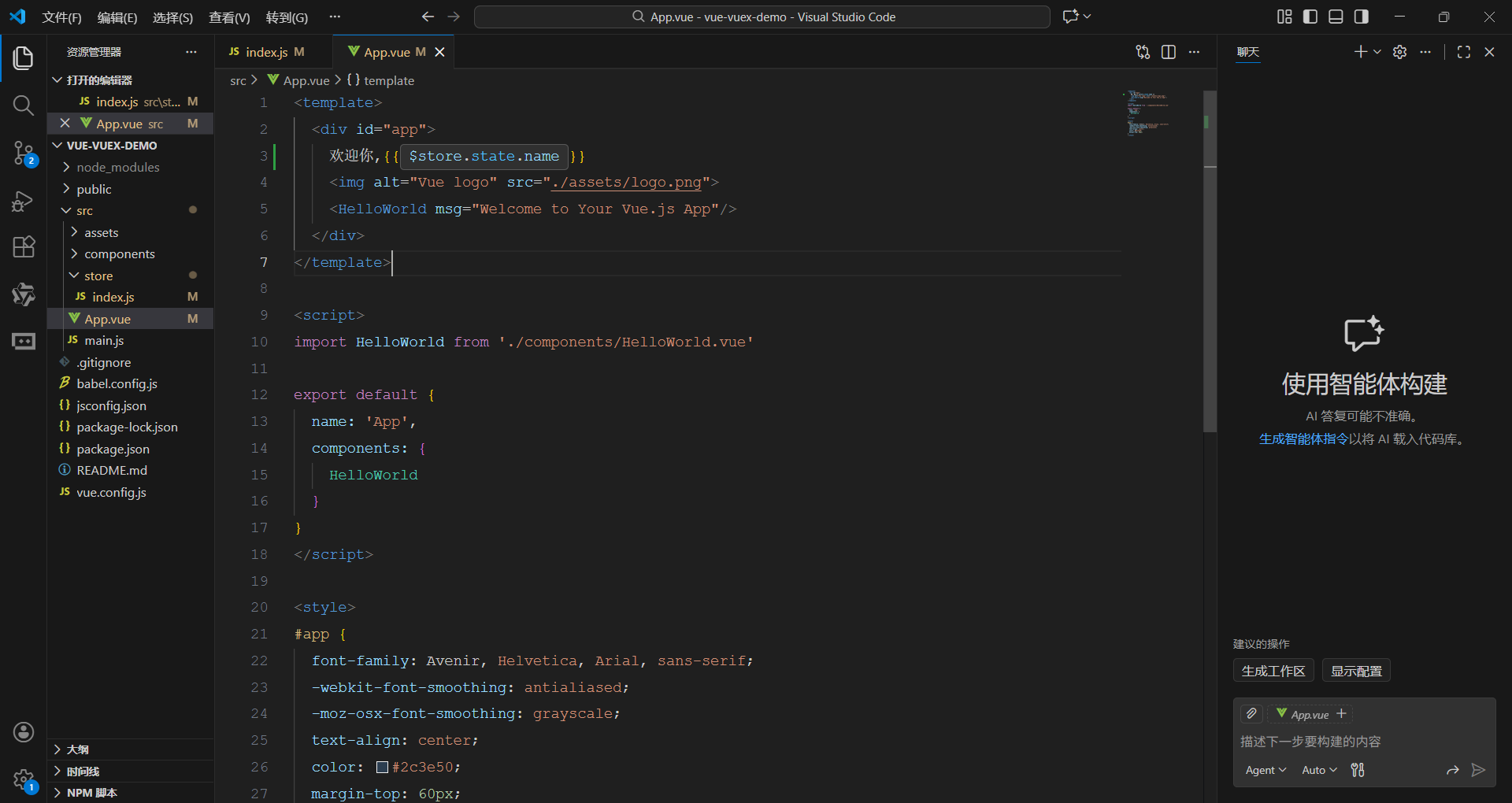
Task: Click the #2c3e50 color swatch
Action: coord(382,767)
